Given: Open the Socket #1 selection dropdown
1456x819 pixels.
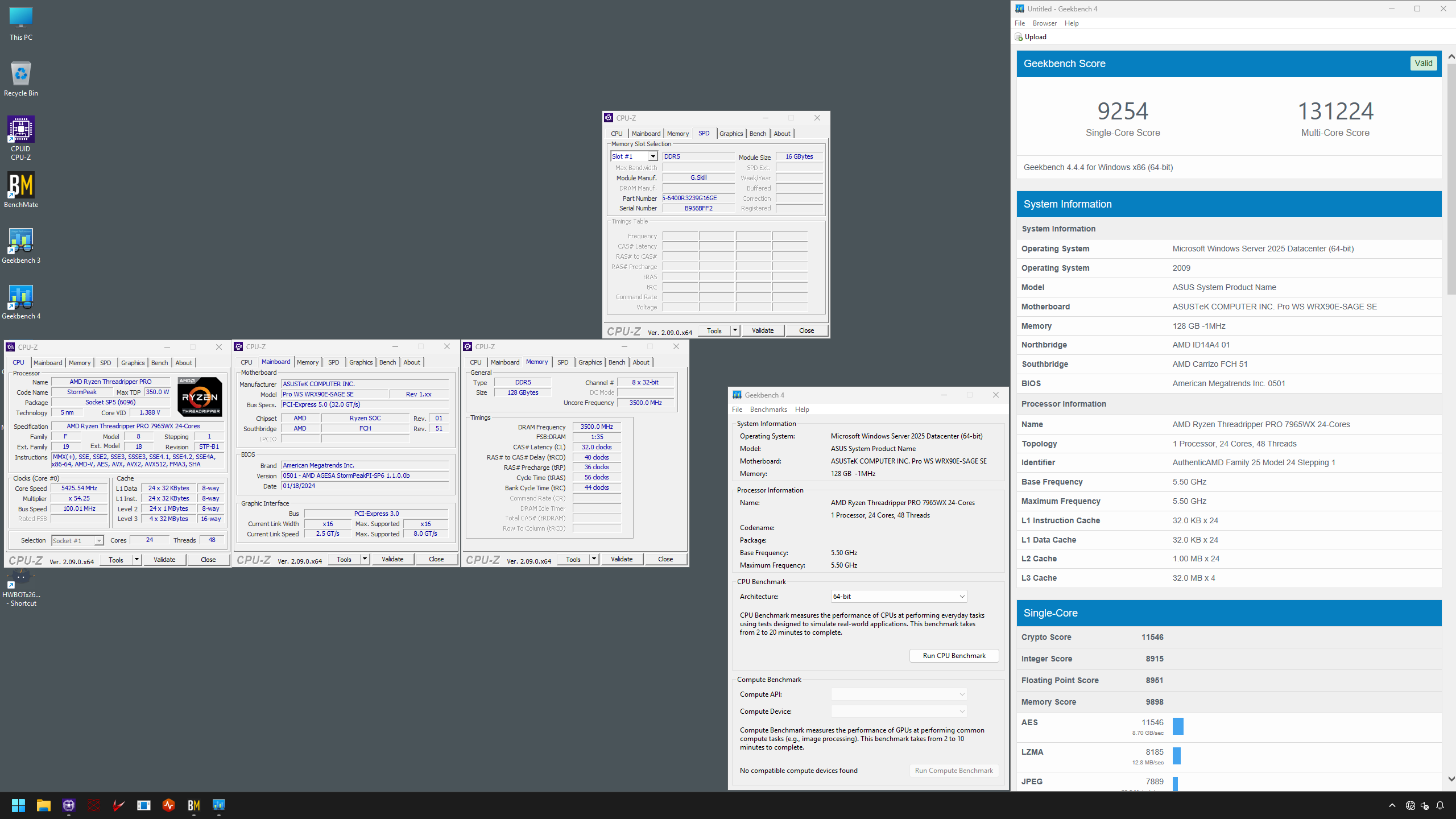Looking at the screenshot, I should 99,541.
